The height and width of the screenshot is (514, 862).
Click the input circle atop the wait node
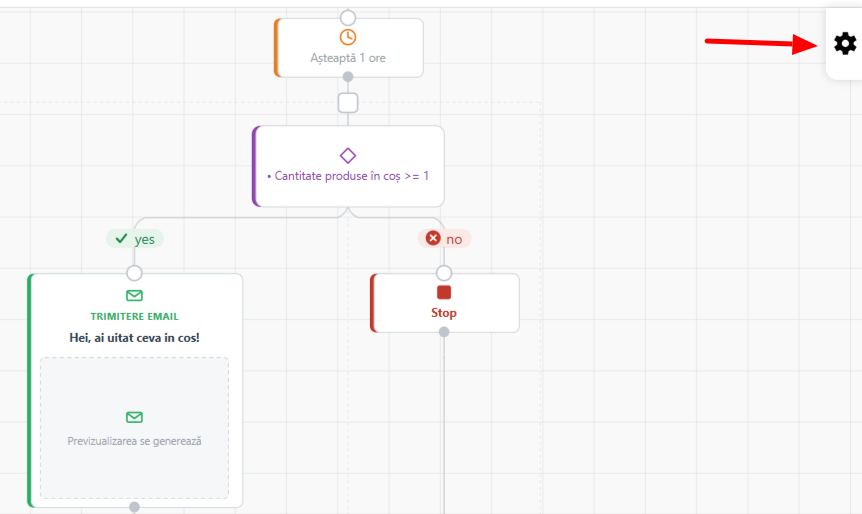coord(347,18)
